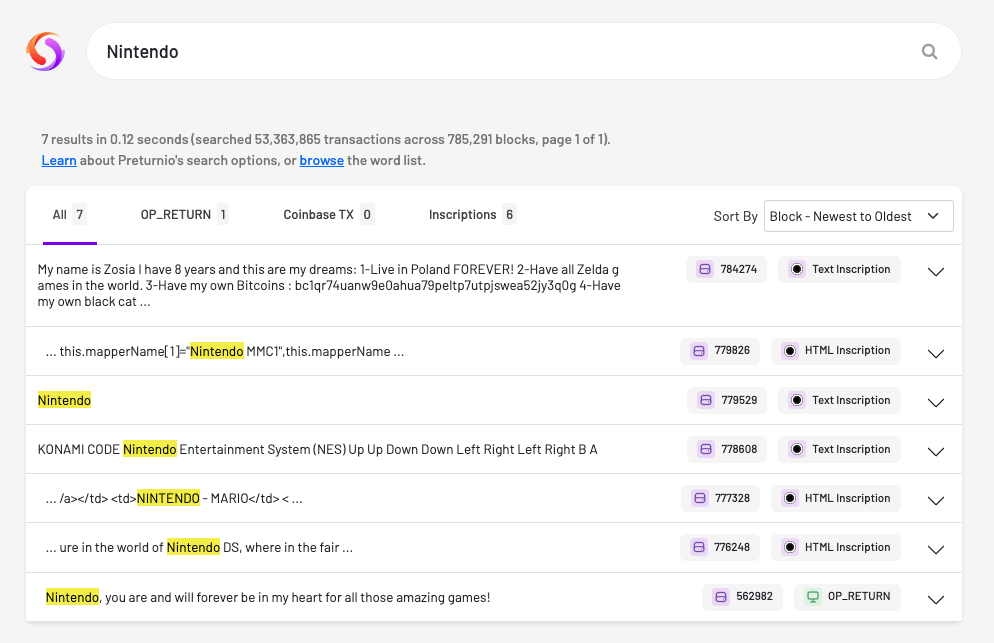Open the Learn link

click(x=59, y=161)
